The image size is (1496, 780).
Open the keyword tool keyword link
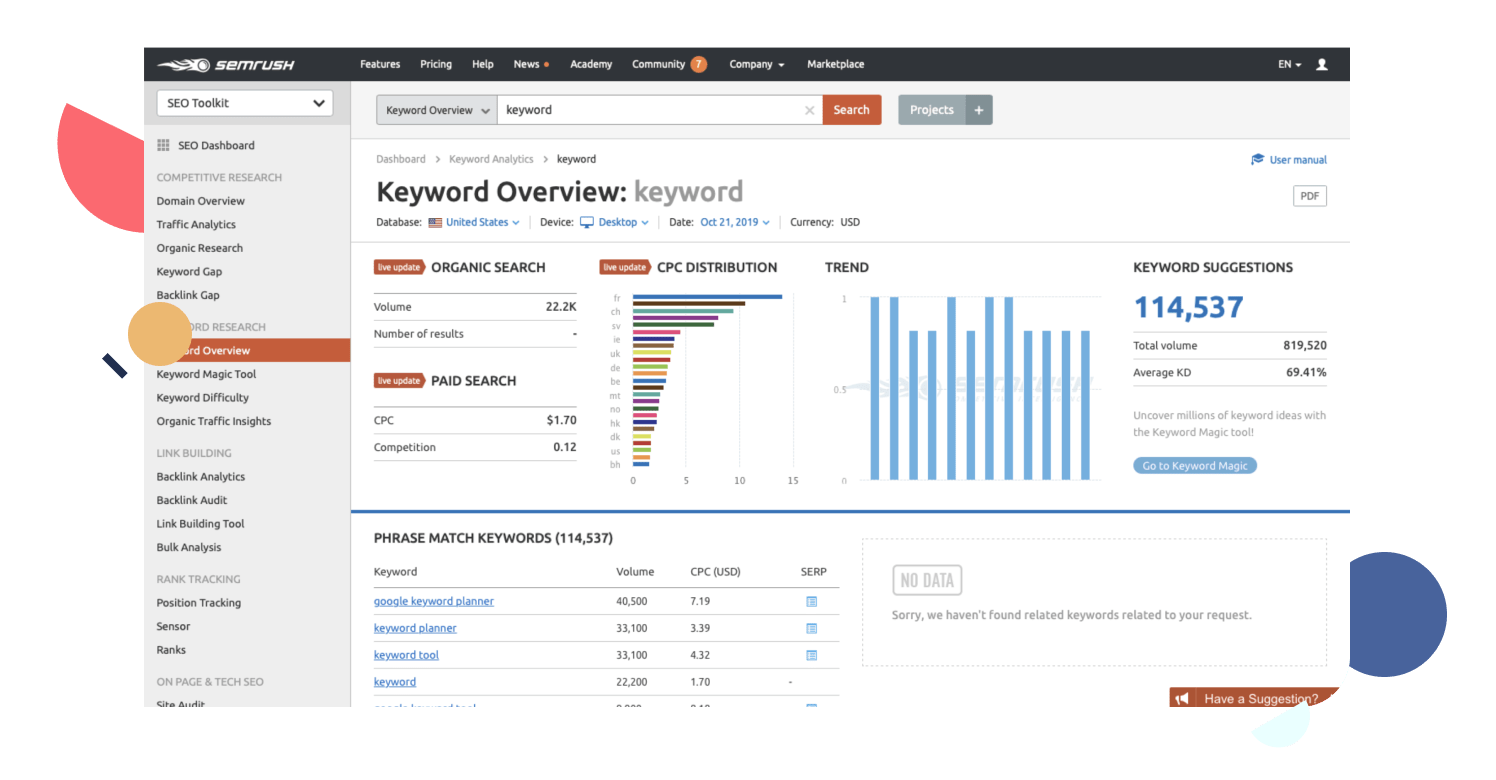[x=406, y=656]
